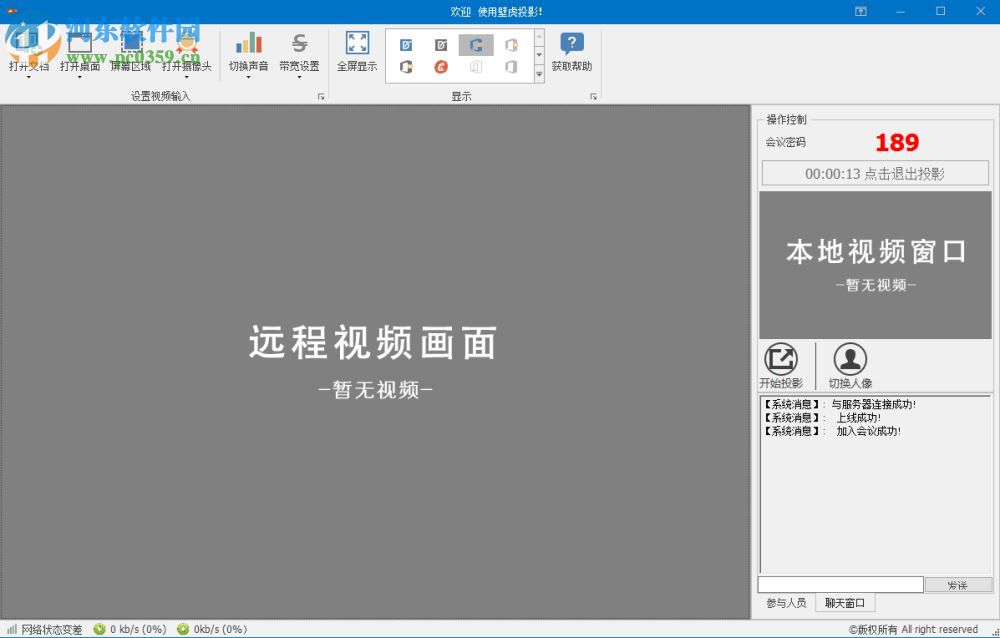Open a document with 打开文档 icon

(28, 50)
